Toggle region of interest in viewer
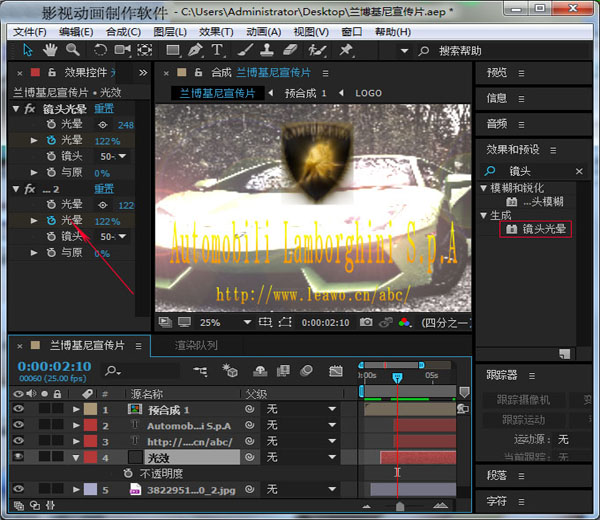 click(265, 322)
